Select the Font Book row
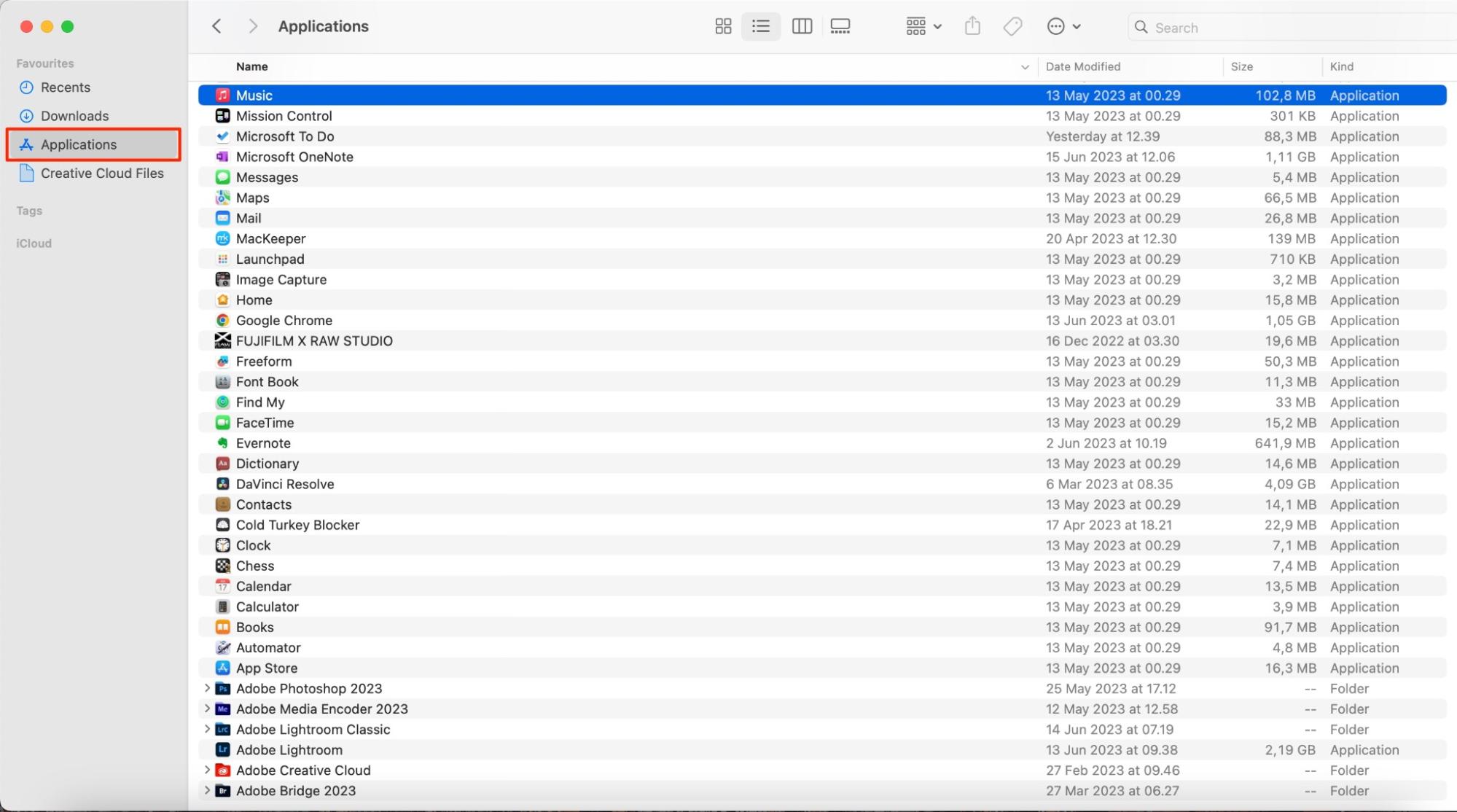1457x812 pixels. (822, 381)
